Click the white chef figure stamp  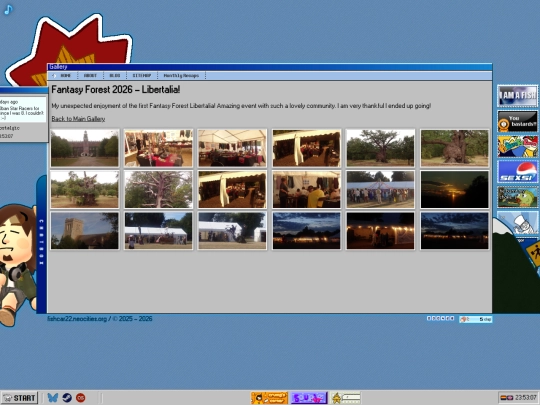(x=520, y=222)
